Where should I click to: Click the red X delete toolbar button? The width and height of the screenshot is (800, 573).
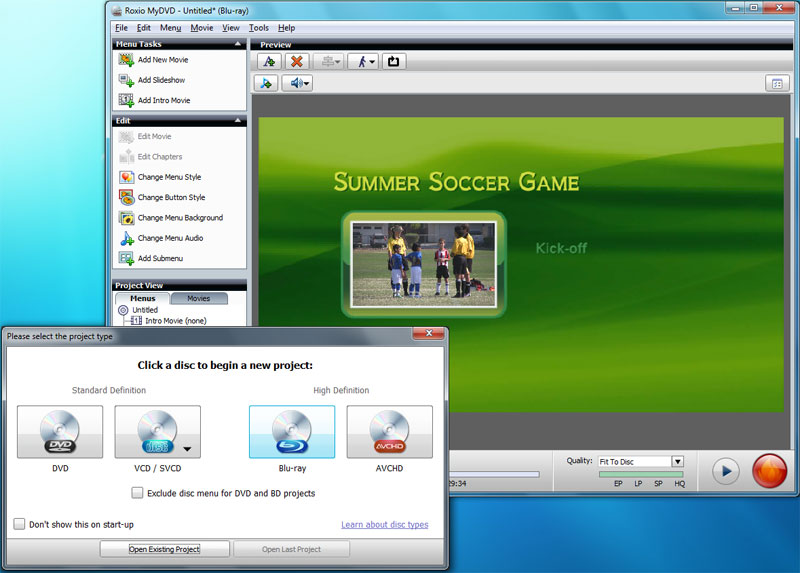[296, 62]
